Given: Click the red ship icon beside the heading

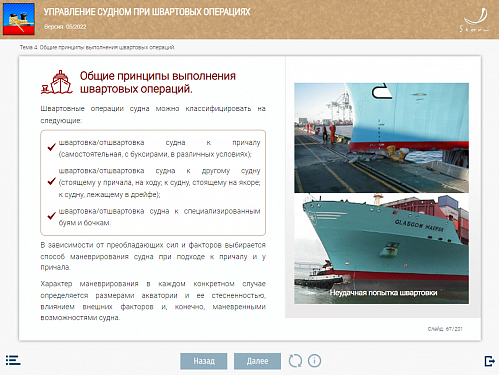Looking at the screenshot, I should click(57, 82).
